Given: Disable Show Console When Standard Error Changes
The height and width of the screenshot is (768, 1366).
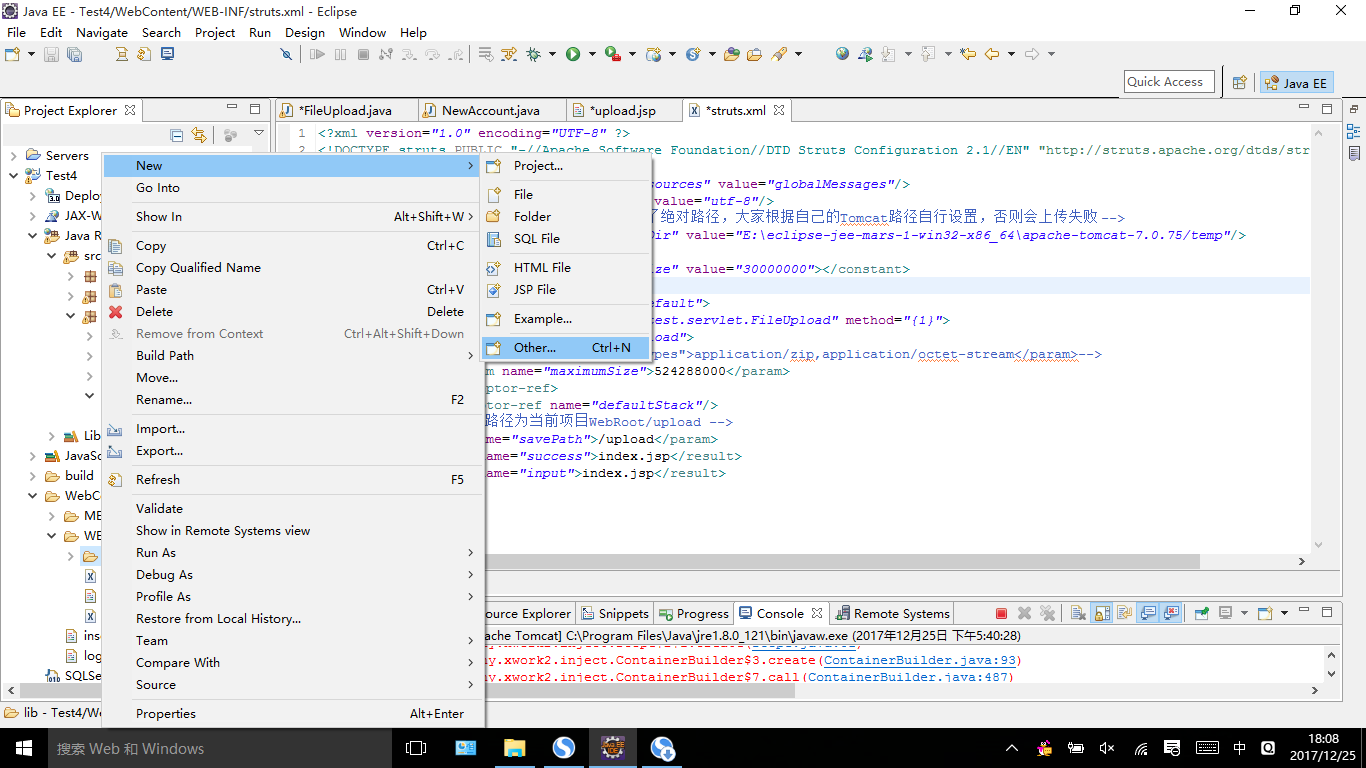Looking at the screenshot, I should (1170, 612).
